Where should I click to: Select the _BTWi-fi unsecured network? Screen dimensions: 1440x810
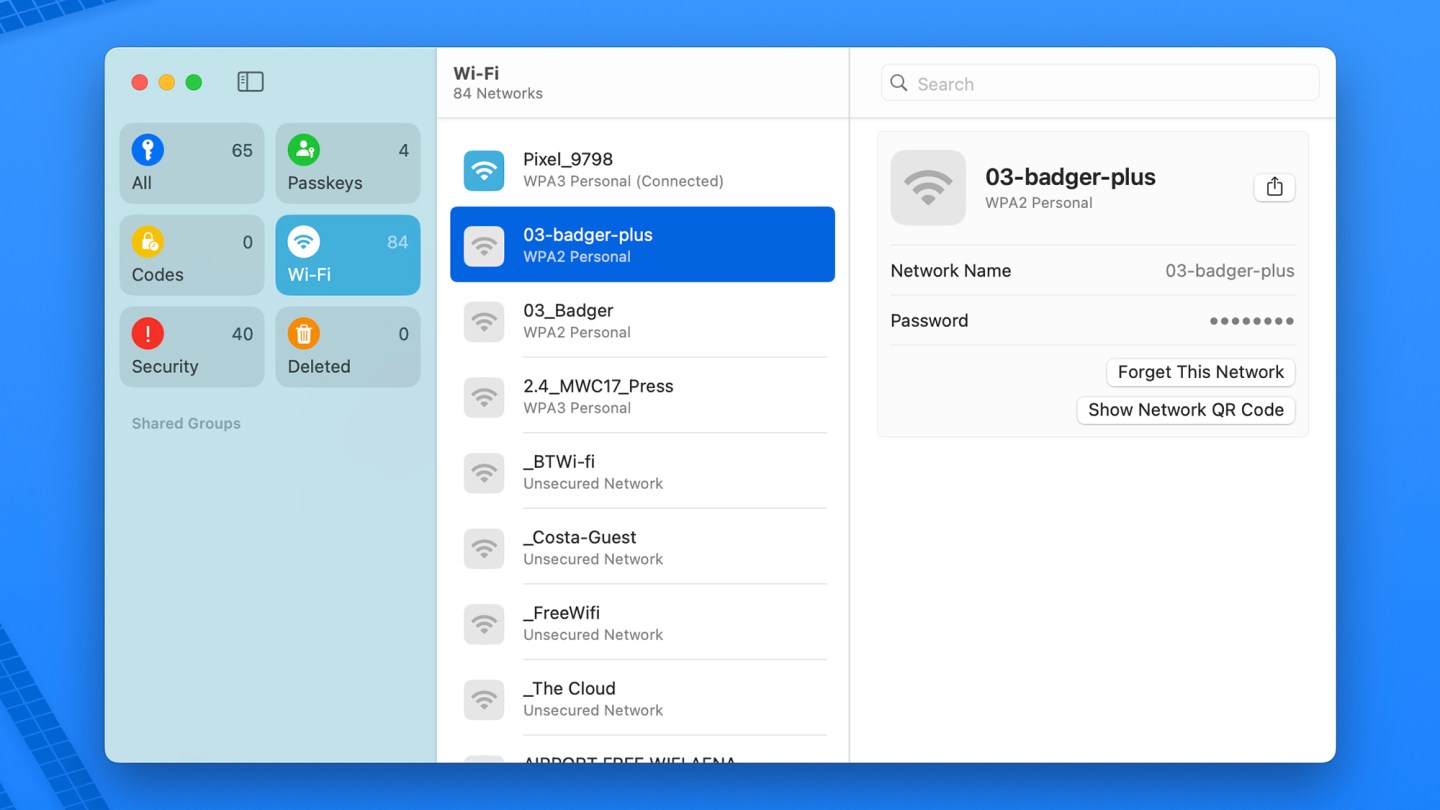click(642, 472)
